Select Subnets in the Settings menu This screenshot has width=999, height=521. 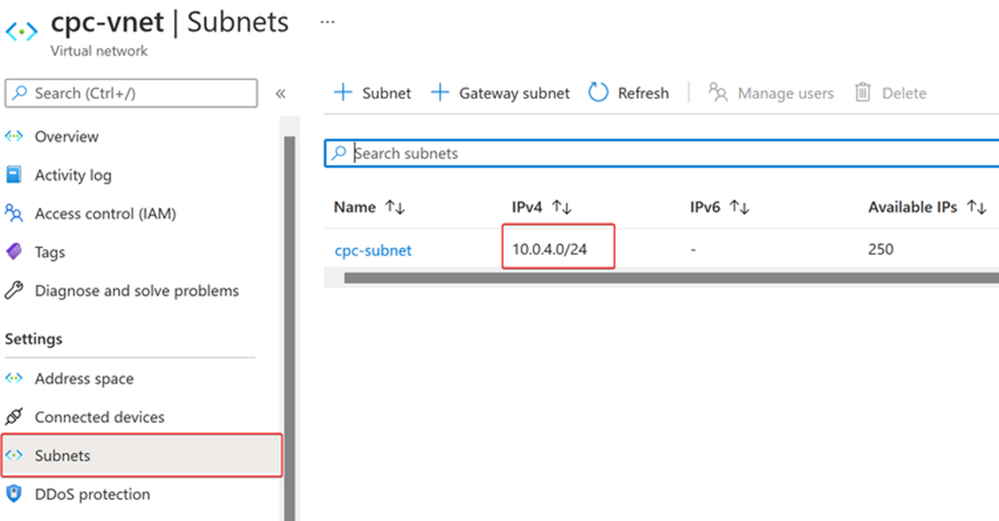[x=141, y=455]
